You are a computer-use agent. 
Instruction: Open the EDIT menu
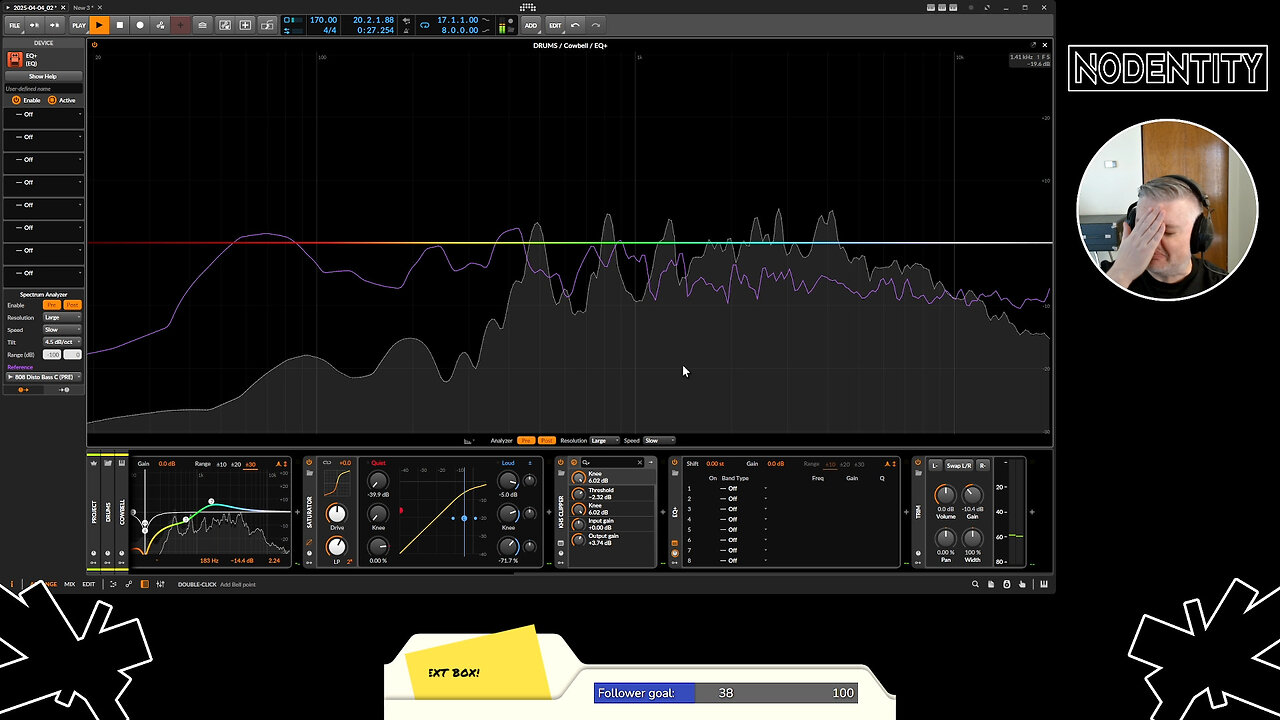[x=555, y=25]
